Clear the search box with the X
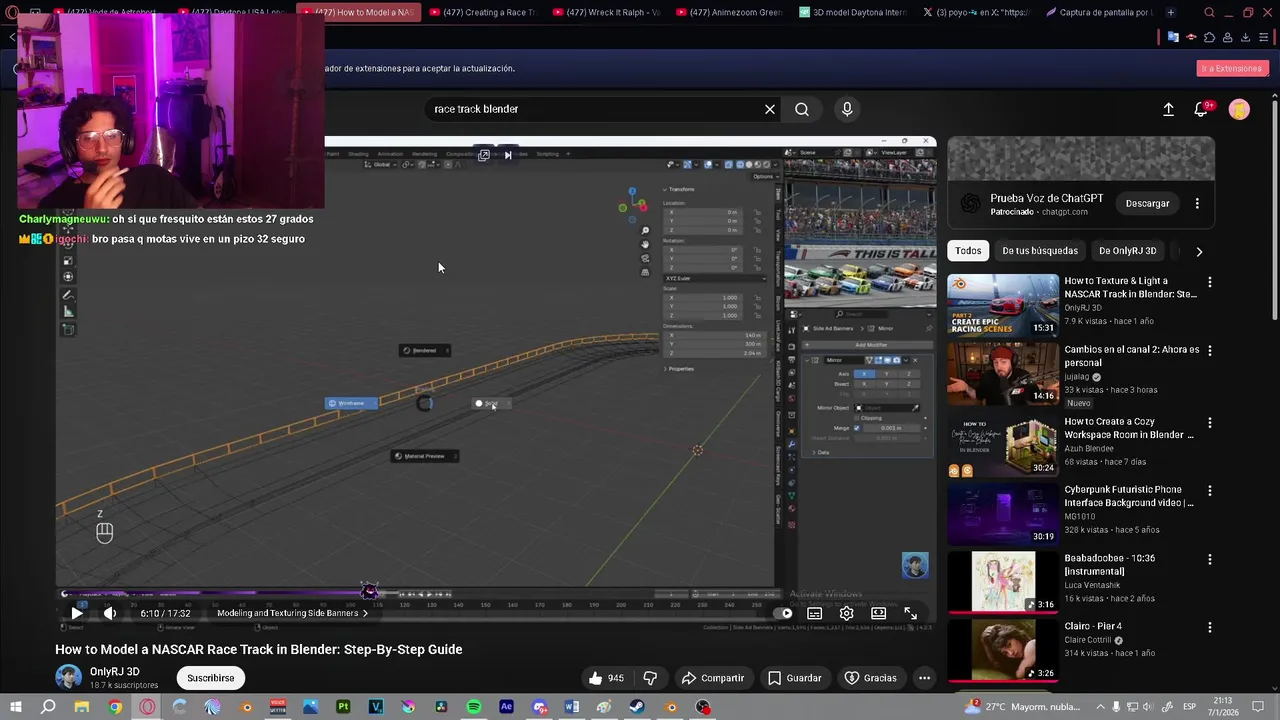Screen dimensions: 1280x720 click(770, 109)
